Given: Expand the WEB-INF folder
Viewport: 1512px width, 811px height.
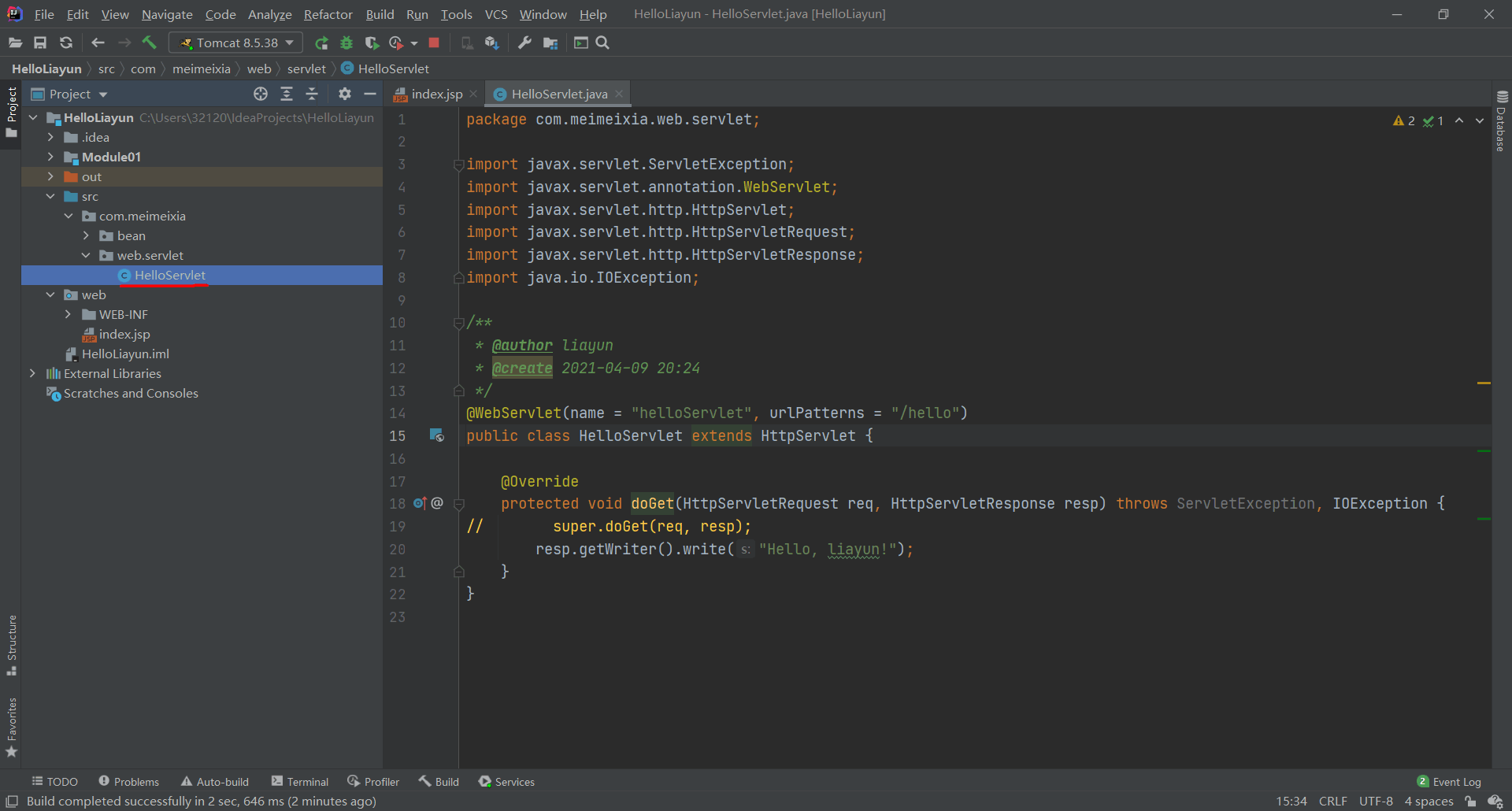Looking at the screenshot, I should point(68,314).
